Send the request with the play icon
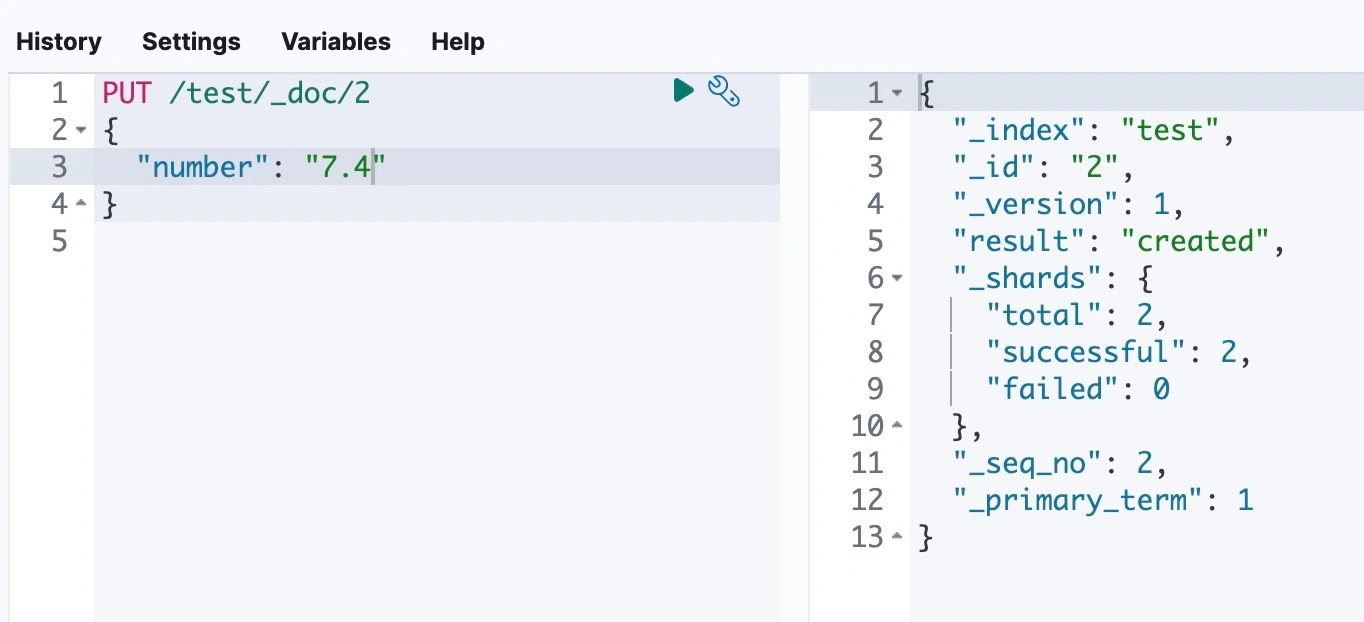Screen dimensions: 1364x622 684,91
